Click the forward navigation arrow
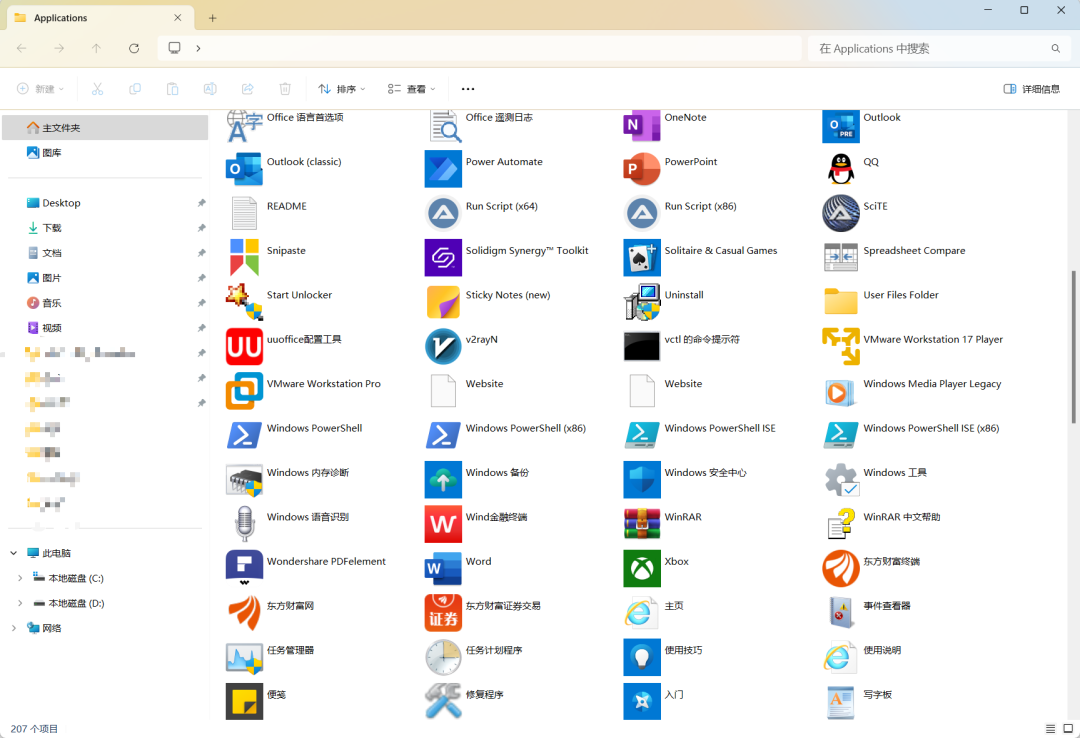 click(x=59, y=48)
